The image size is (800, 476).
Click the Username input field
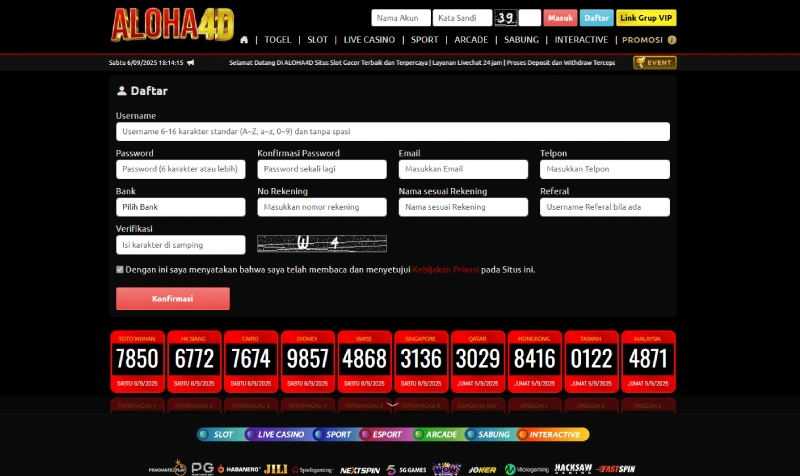click(392, 131)
